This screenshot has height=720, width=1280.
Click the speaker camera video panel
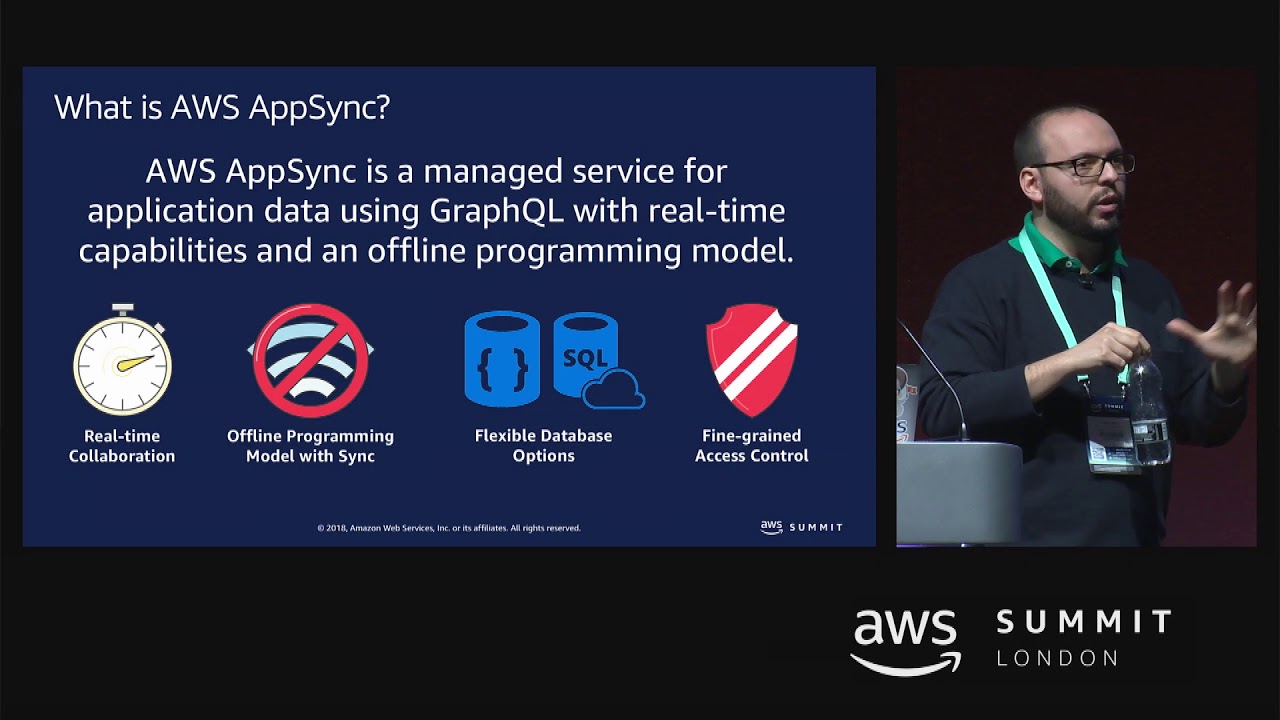[1076, 307]
